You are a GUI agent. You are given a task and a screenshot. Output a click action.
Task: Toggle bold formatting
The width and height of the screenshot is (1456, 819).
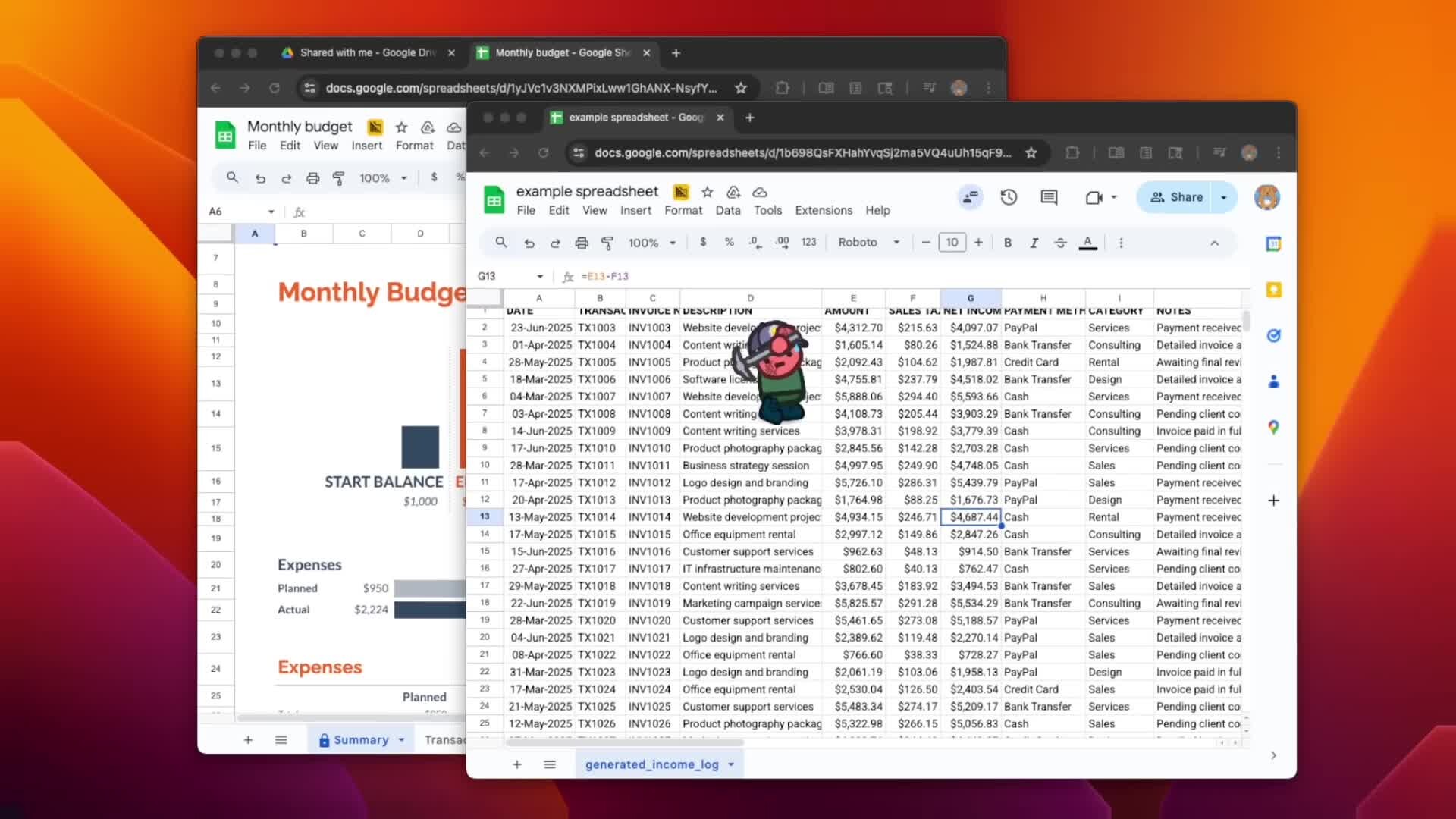click(x=1007, y=243)
